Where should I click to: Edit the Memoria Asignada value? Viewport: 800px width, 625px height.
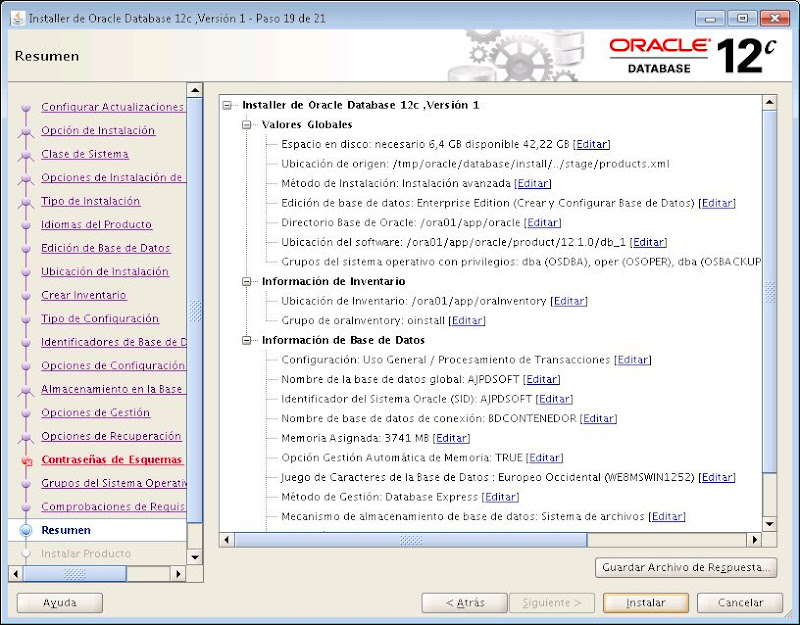452,438
